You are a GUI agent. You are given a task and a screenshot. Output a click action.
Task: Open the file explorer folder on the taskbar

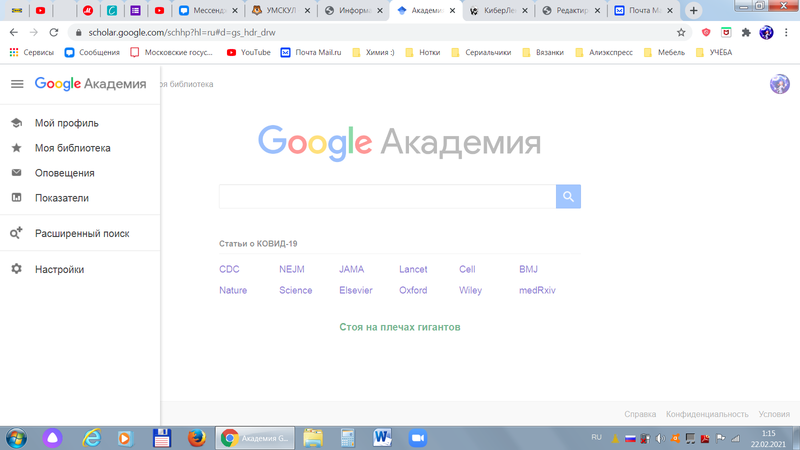click(313, 438)
